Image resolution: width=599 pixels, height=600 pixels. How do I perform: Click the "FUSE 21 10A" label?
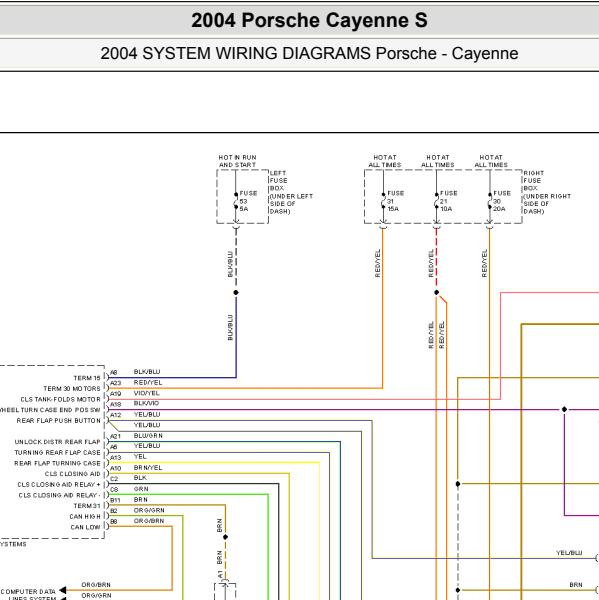(x=449, y=201)
